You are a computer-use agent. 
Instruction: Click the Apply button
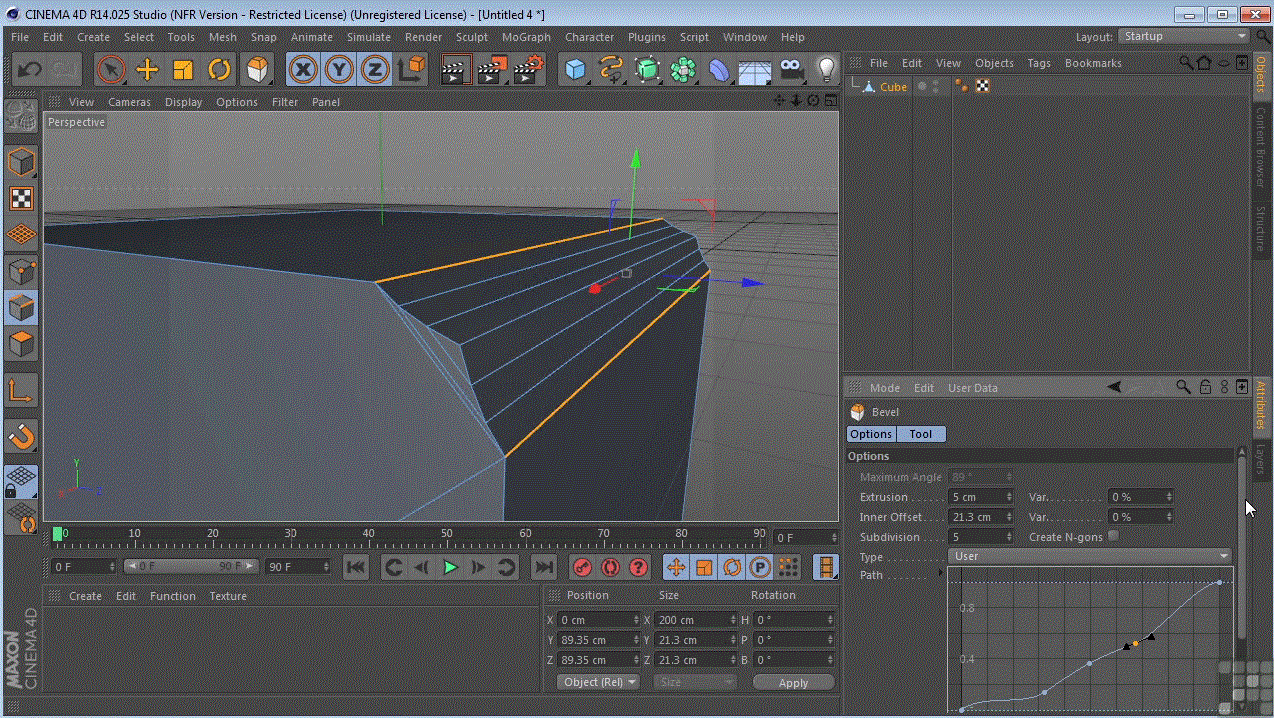pyautogui.click(x=793, y=682)
